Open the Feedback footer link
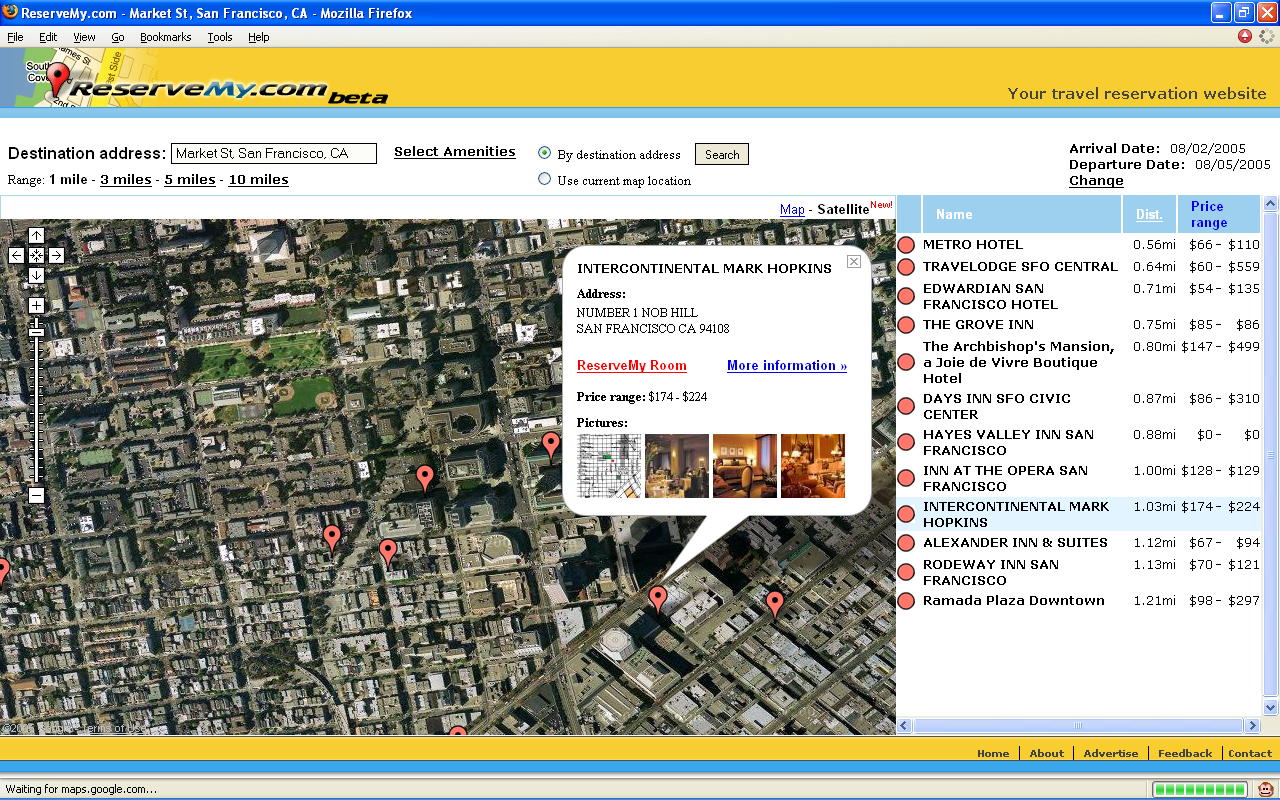 pos(1185,754)
